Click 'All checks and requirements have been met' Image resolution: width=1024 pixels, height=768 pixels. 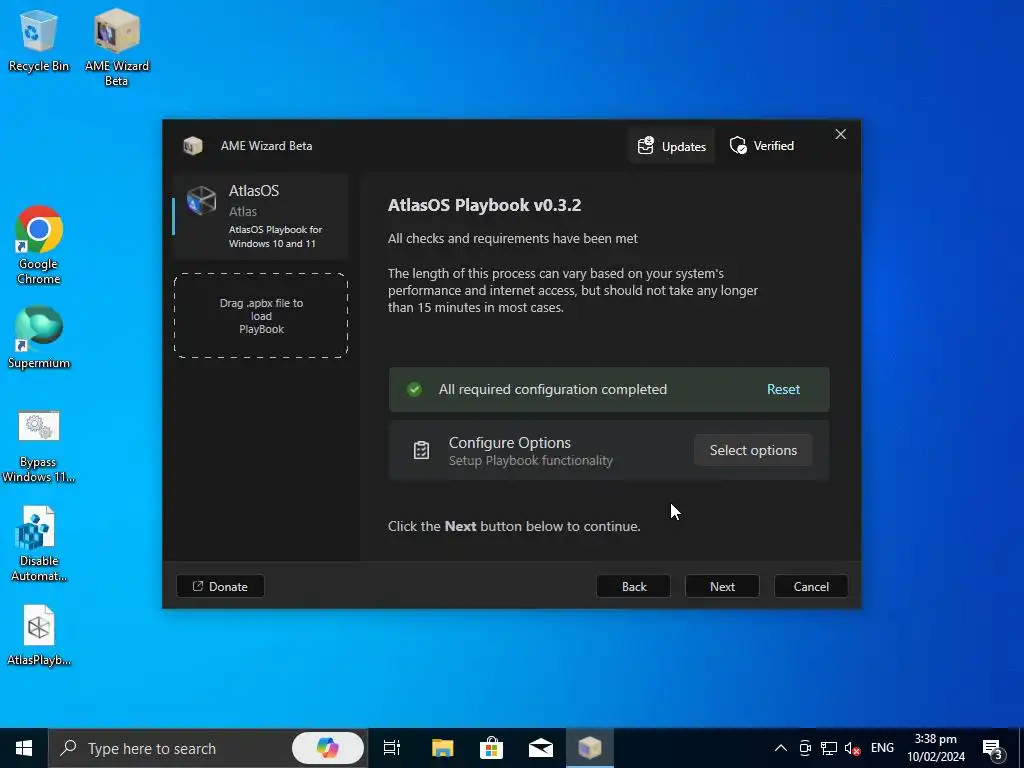(x=513, y=238)
